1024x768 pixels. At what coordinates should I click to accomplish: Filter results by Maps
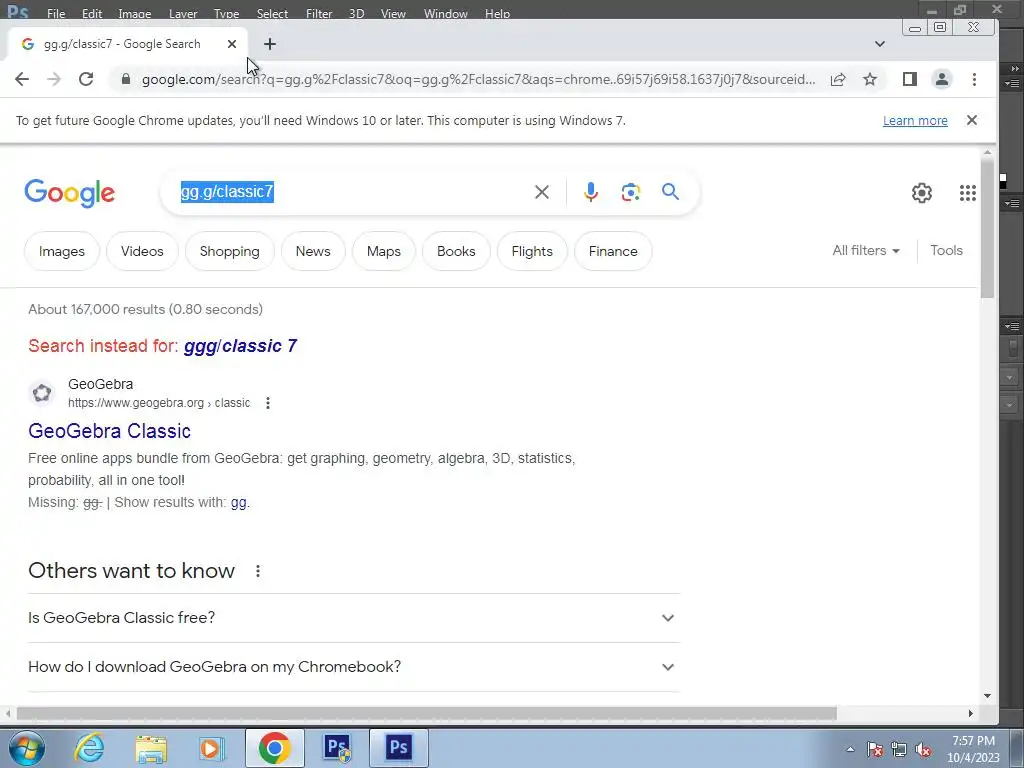coord(383,251)
